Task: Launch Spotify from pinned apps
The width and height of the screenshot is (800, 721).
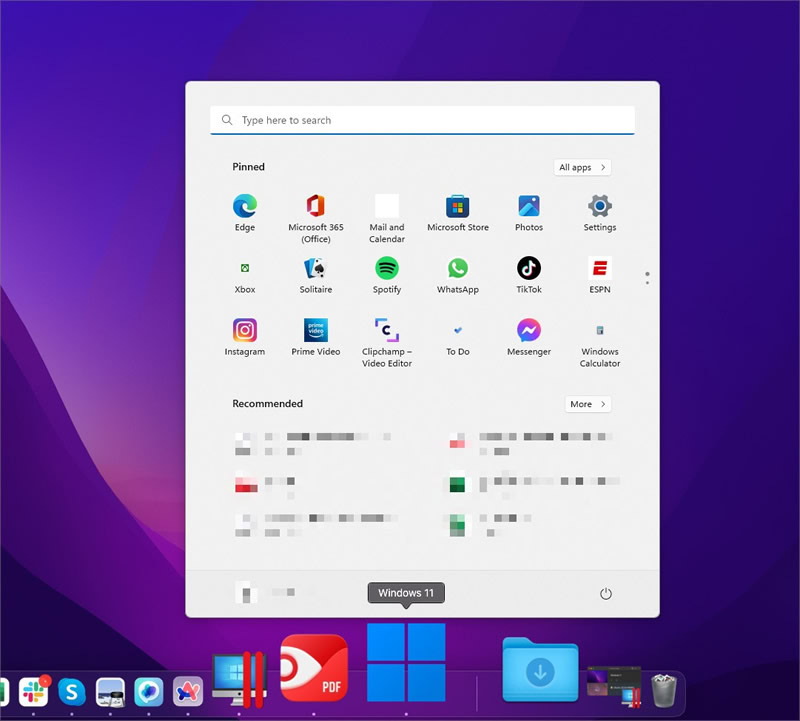Action: [387, 268]
